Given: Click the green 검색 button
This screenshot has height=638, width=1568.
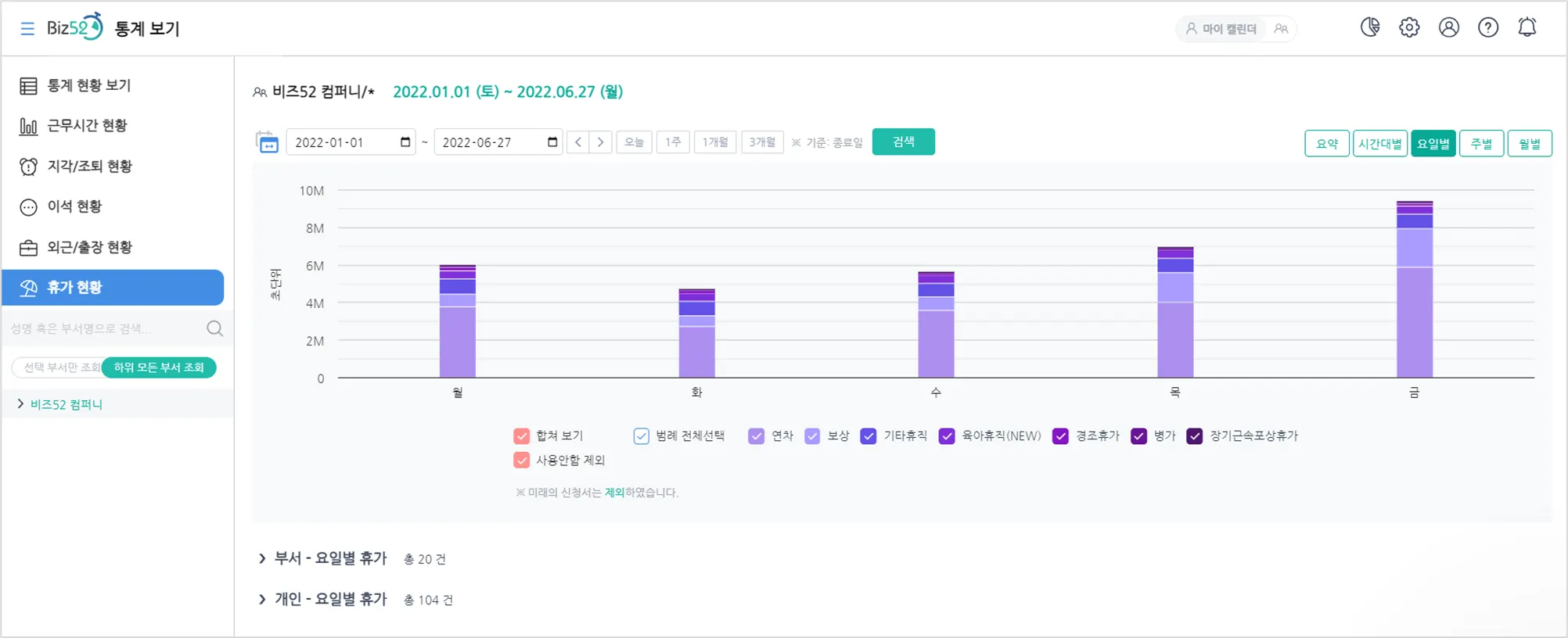Looking at the screenshot, I should coord(904,142).
